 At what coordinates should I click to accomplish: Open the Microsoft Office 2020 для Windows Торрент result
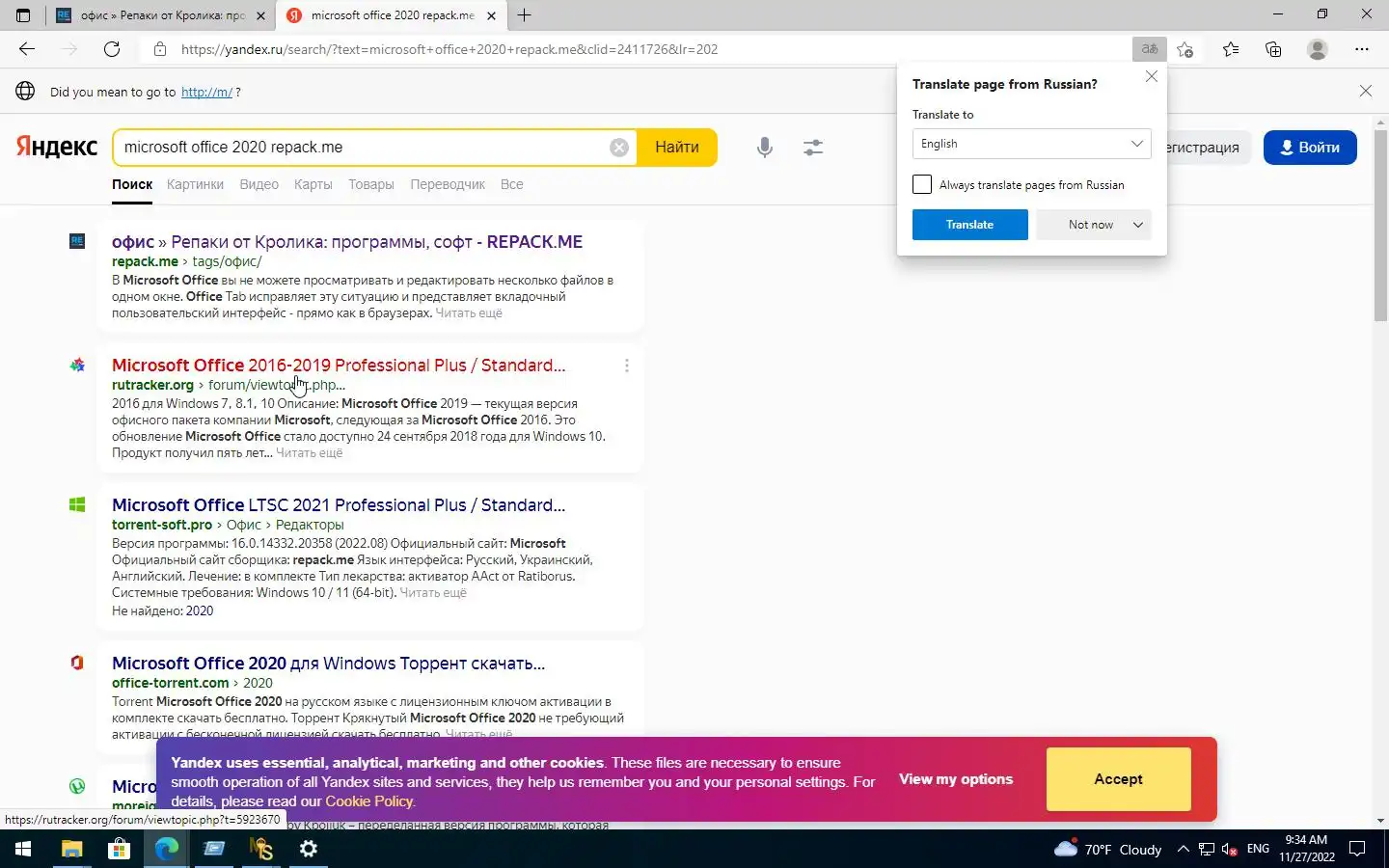point(328,664)
